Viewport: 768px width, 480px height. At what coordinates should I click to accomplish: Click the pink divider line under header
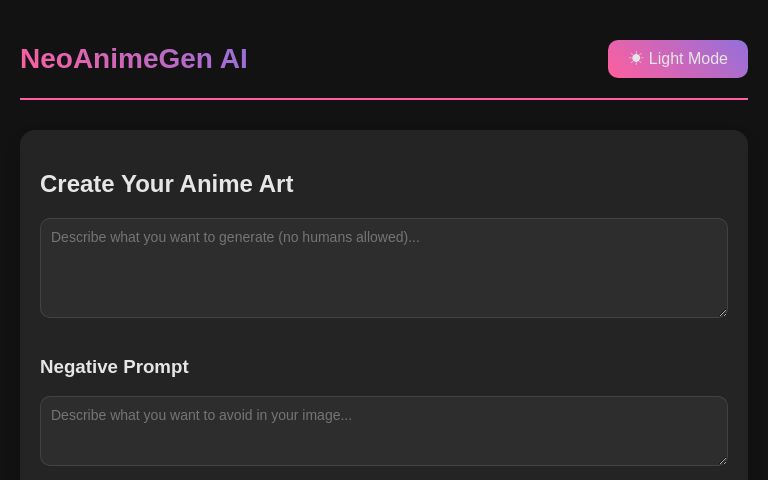[x=383, y=99]
